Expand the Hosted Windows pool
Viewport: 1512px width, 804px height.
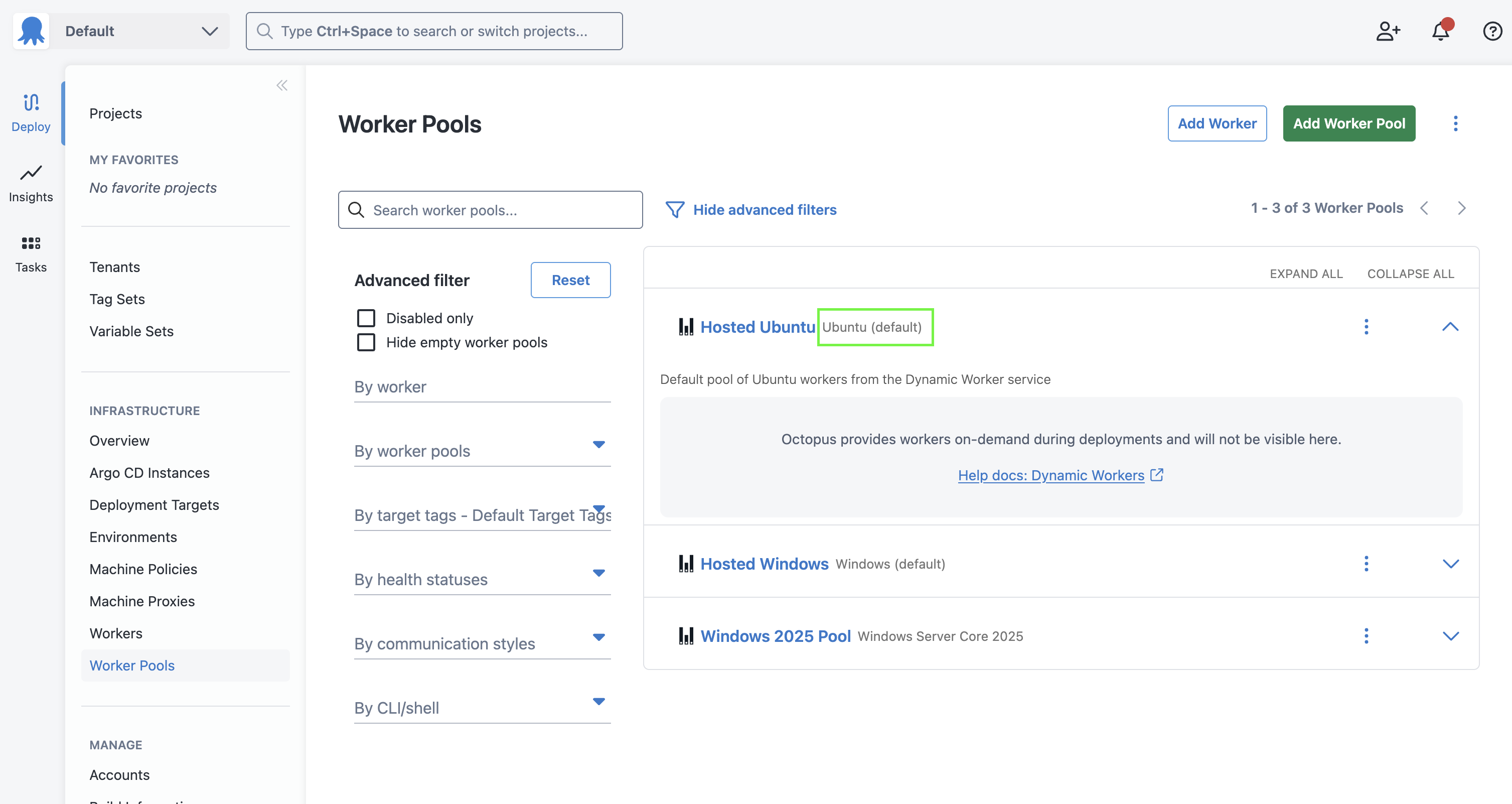click(1450, 564)
